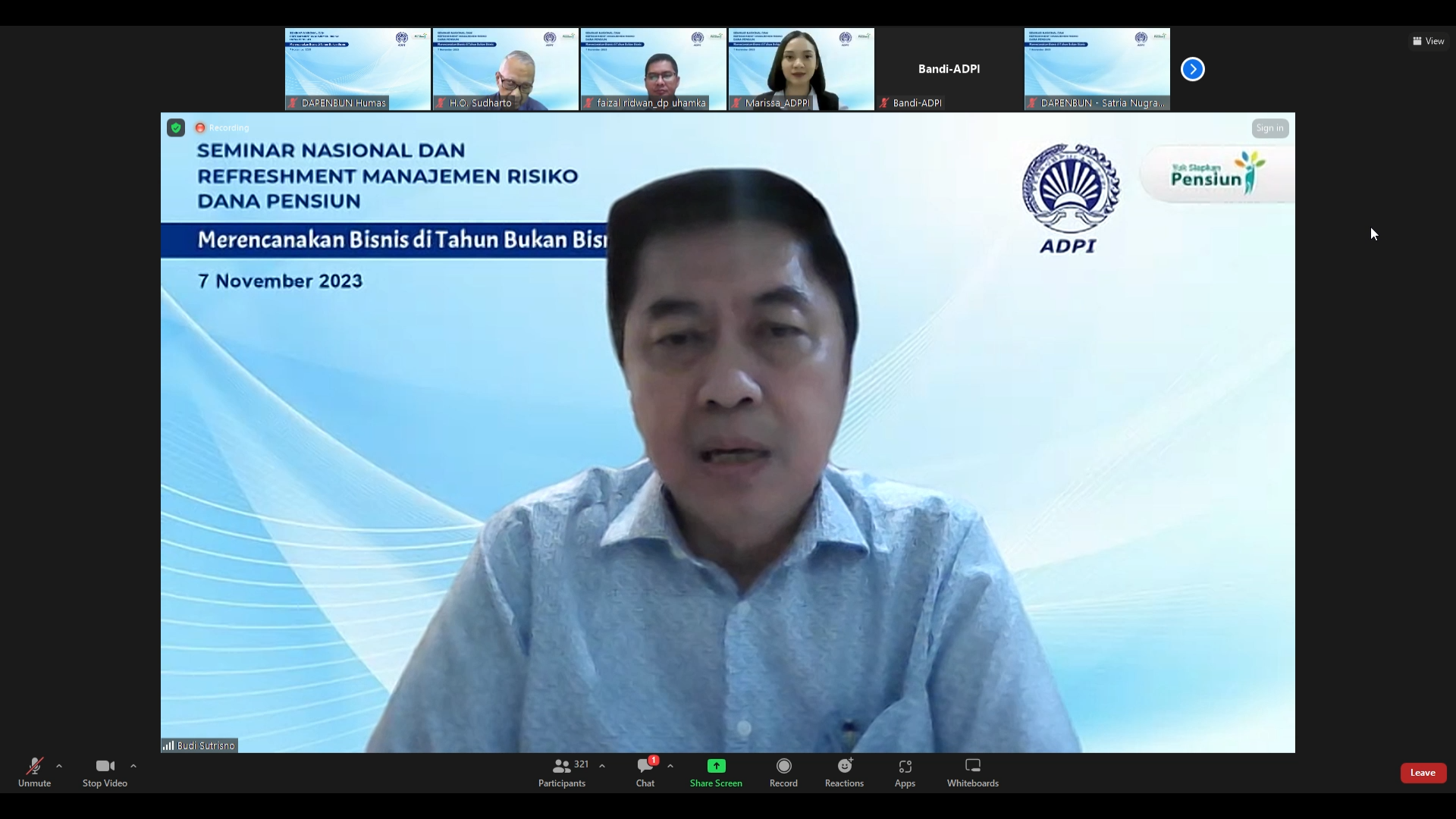Expand arrow next to Chat
The height and width of the screenshot is (819, 1456).
[x=670, y=766]
